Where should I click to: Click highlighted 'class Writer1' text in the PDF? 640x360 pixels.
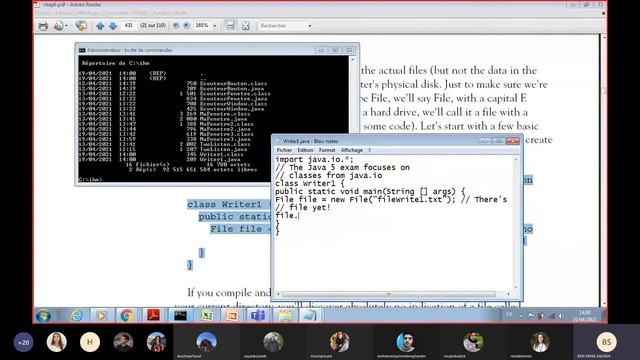point(224,204)
